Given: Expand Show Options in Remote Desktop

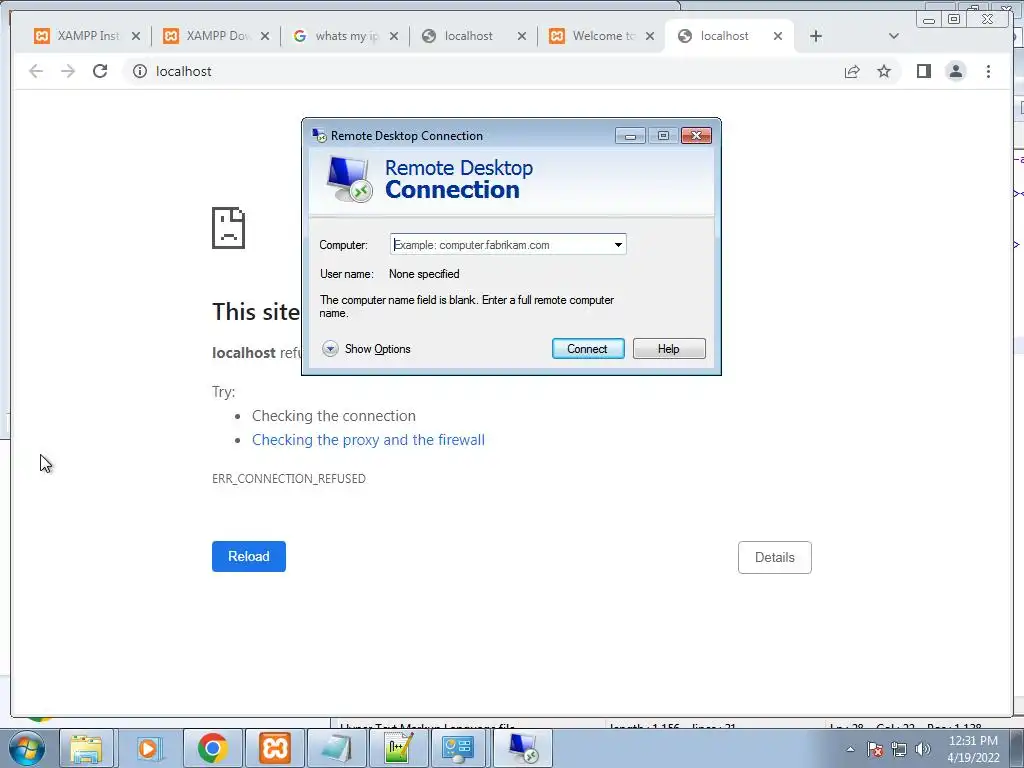Looking at the screenshot, I should (366, 349).
